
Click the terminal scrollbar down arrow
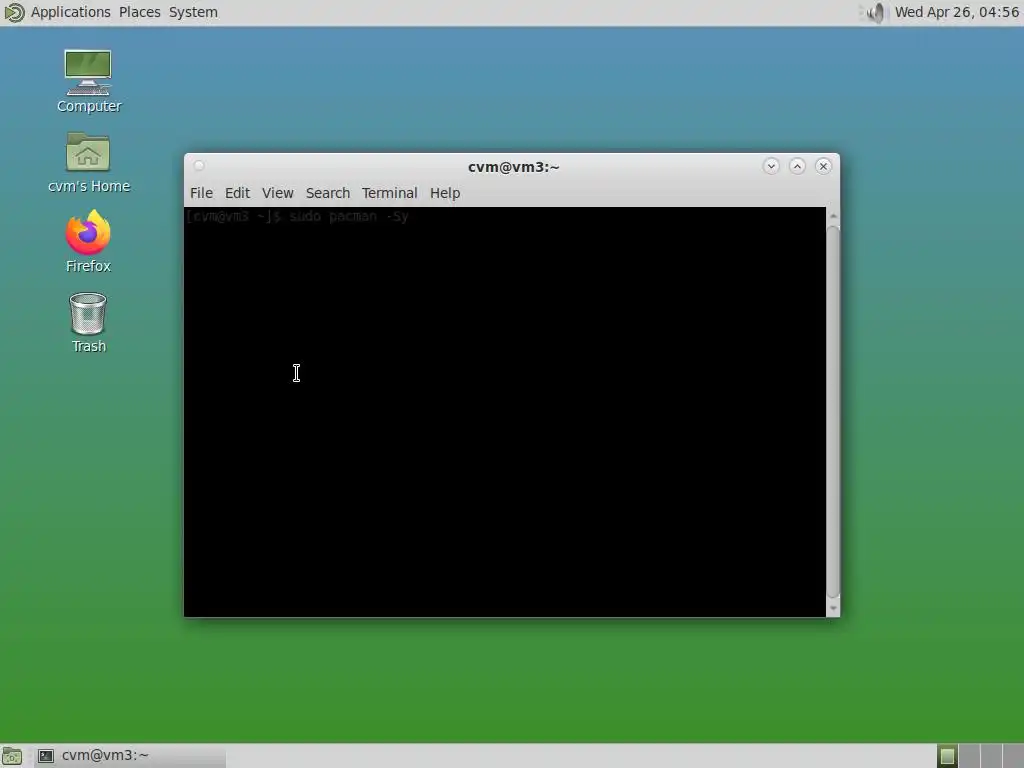pos(833,609)
